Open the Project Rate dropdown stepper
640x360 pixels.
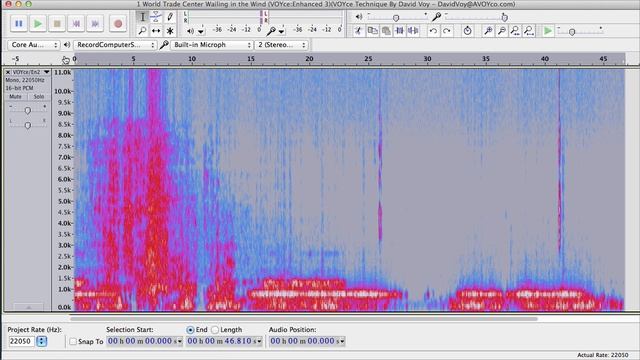click(x=42, y=341)
